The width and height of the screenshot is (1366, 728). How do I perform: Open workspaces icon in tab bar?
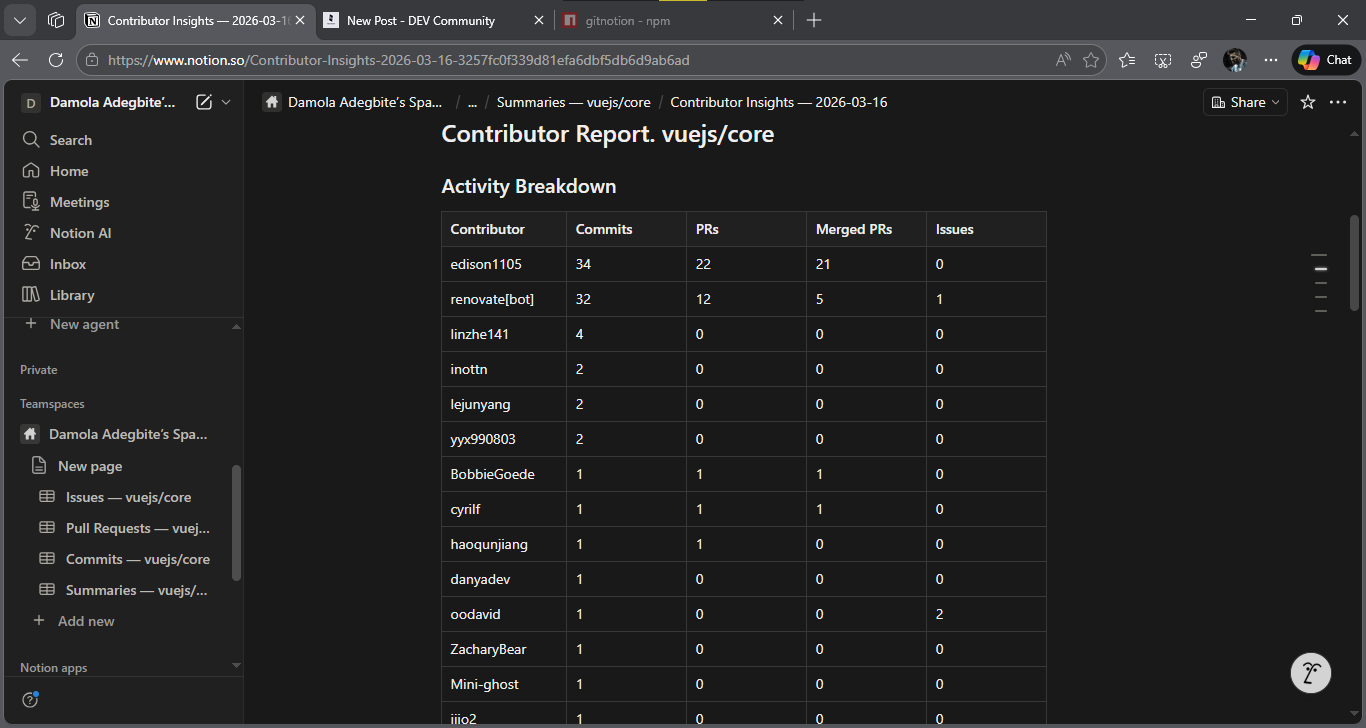[56, 20]
